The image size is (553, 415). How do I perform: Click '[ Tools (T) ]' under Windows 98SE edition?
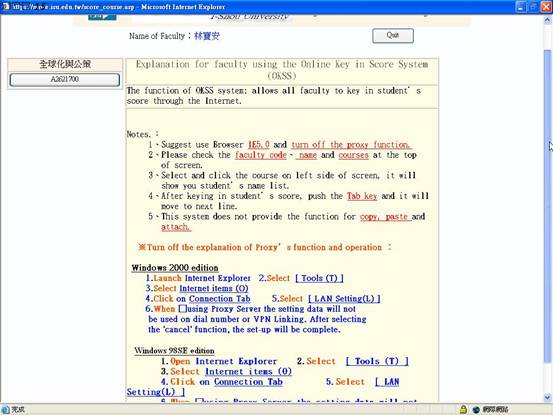377,361
